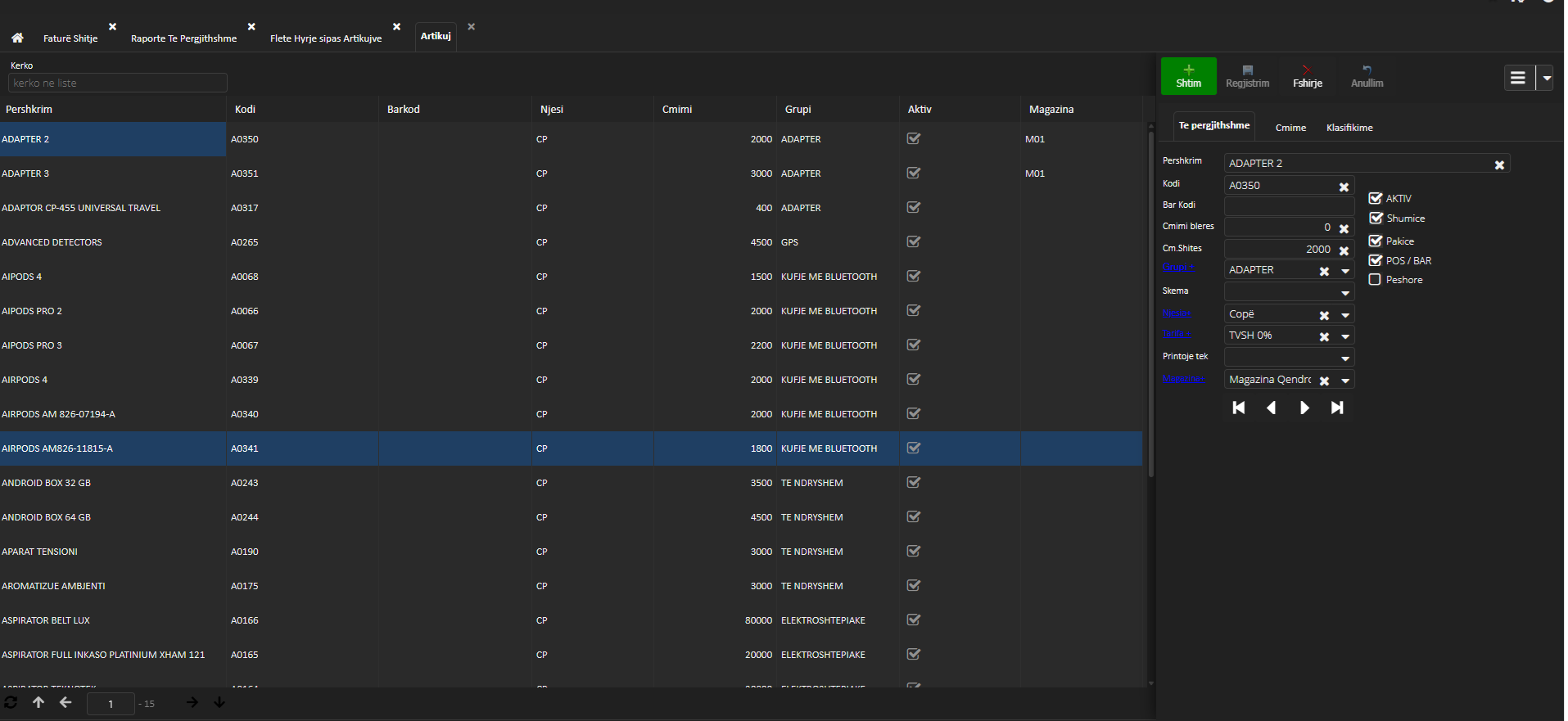Jump to first record navigation arrow
The width and height of the screenshot is (1568, 721).
click(1238, 408)
